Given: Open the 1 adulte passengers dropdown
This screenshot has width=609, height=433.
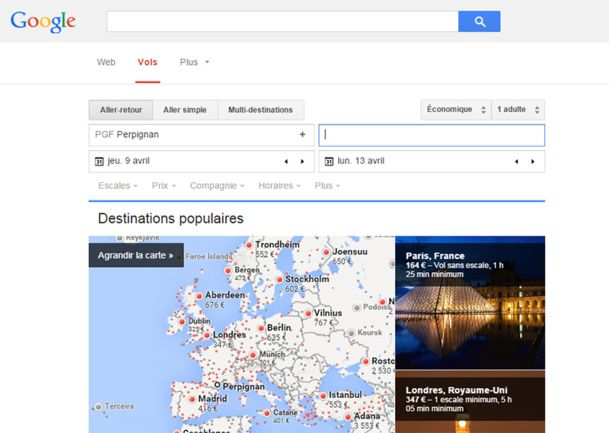Looking at the screenshot, I should click(518, 110).
